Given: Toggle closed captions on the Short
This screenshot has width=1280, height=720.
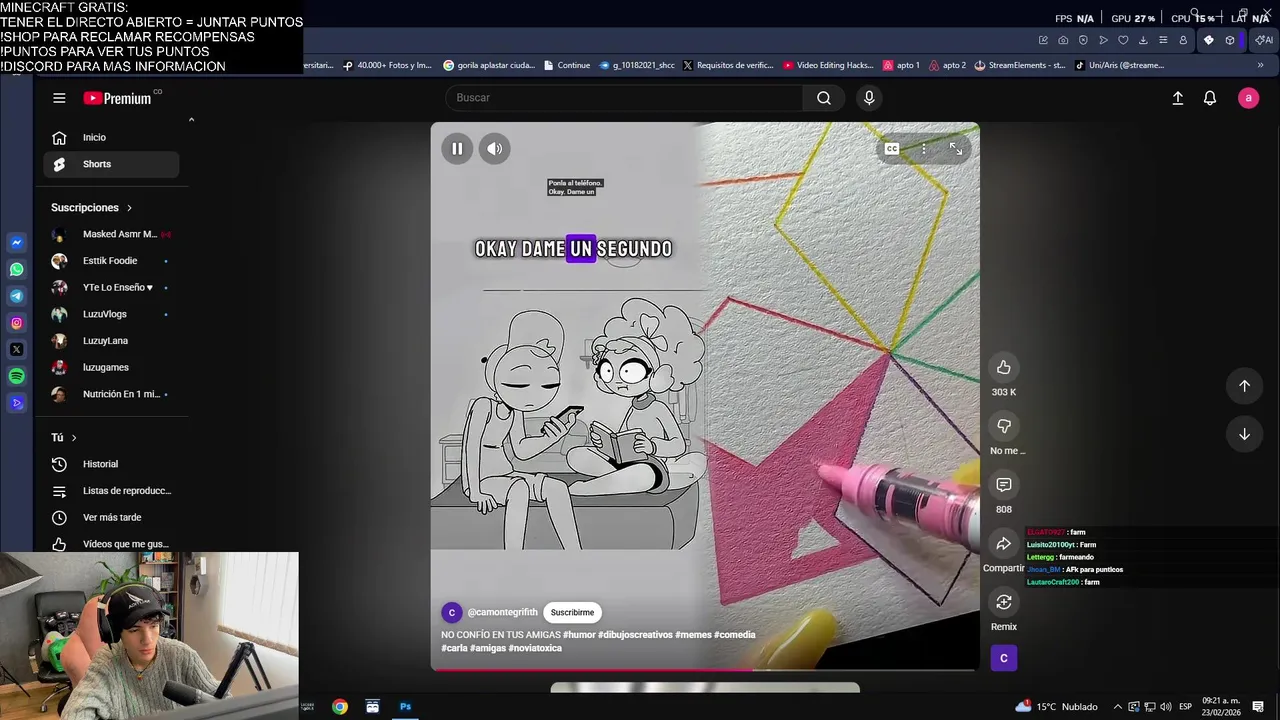Looking at the screenshot, I should click(x=892, y=149).
